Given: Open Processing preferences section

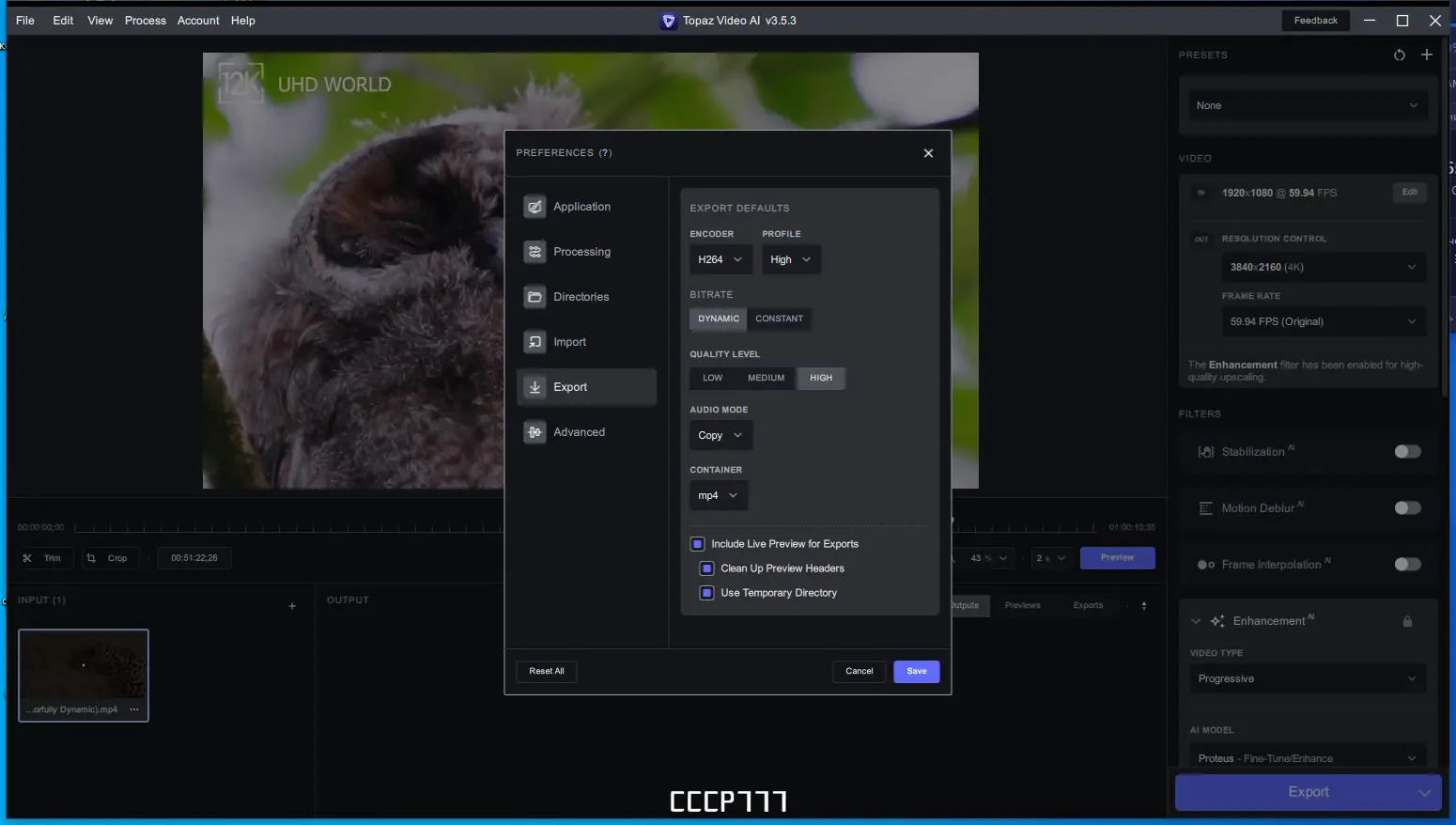Looking at the screenshot, I should coord(586,252).
